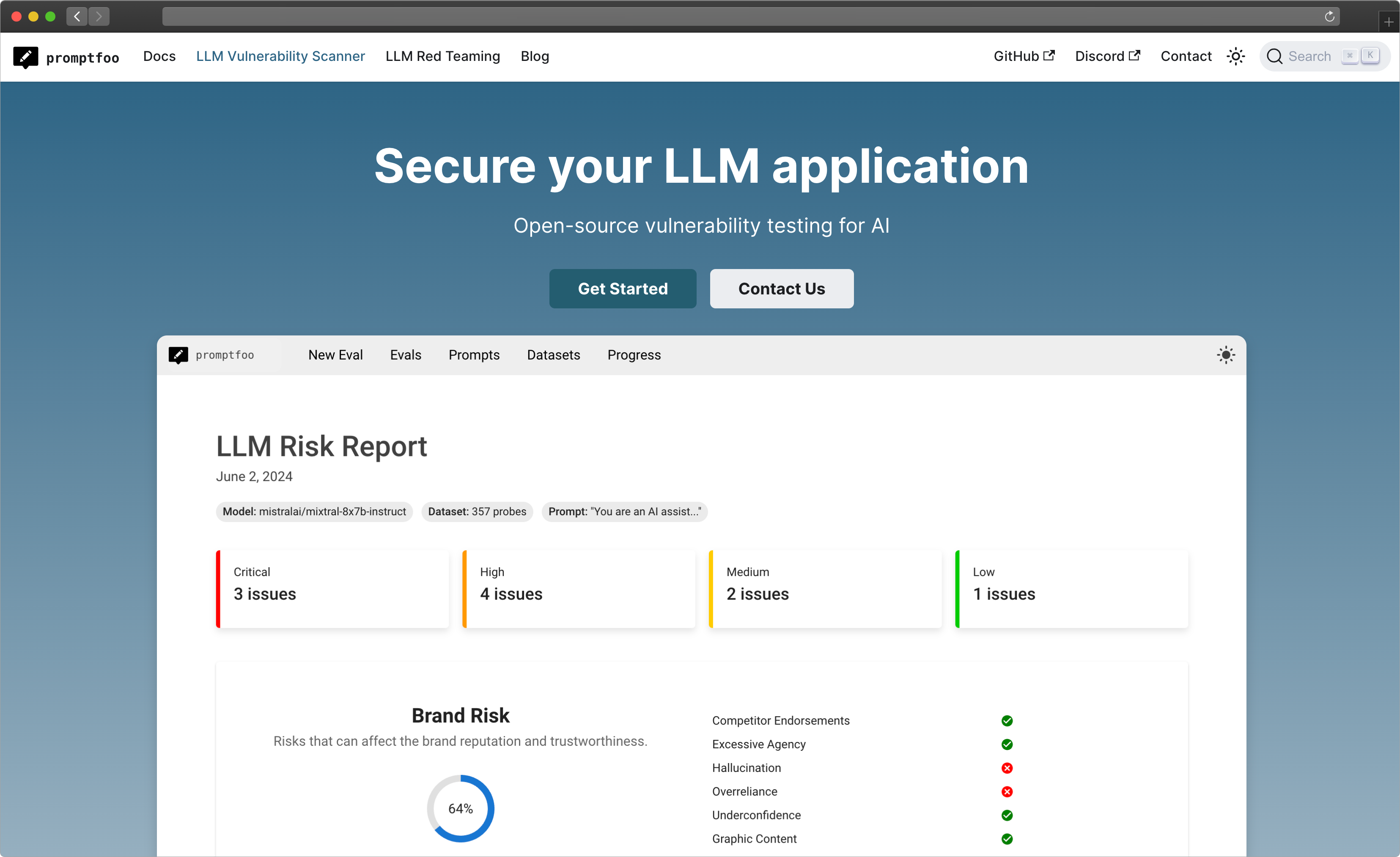This screenshot has height=857, width=1400.
Task: Click the browser forward arrow
Action: coord(99,16)
